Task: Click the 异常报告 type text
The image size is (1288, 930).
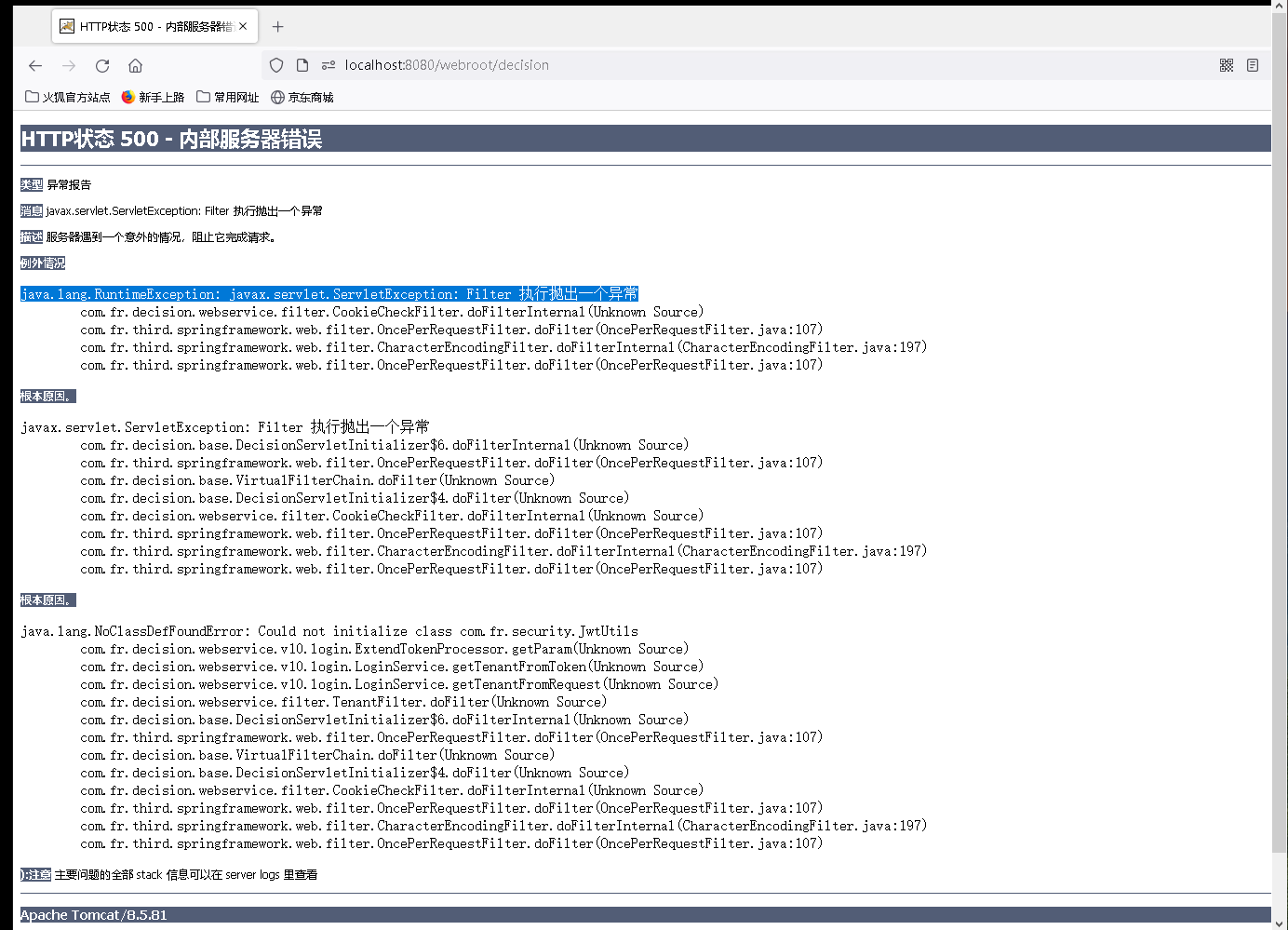Action: point(69,184)
